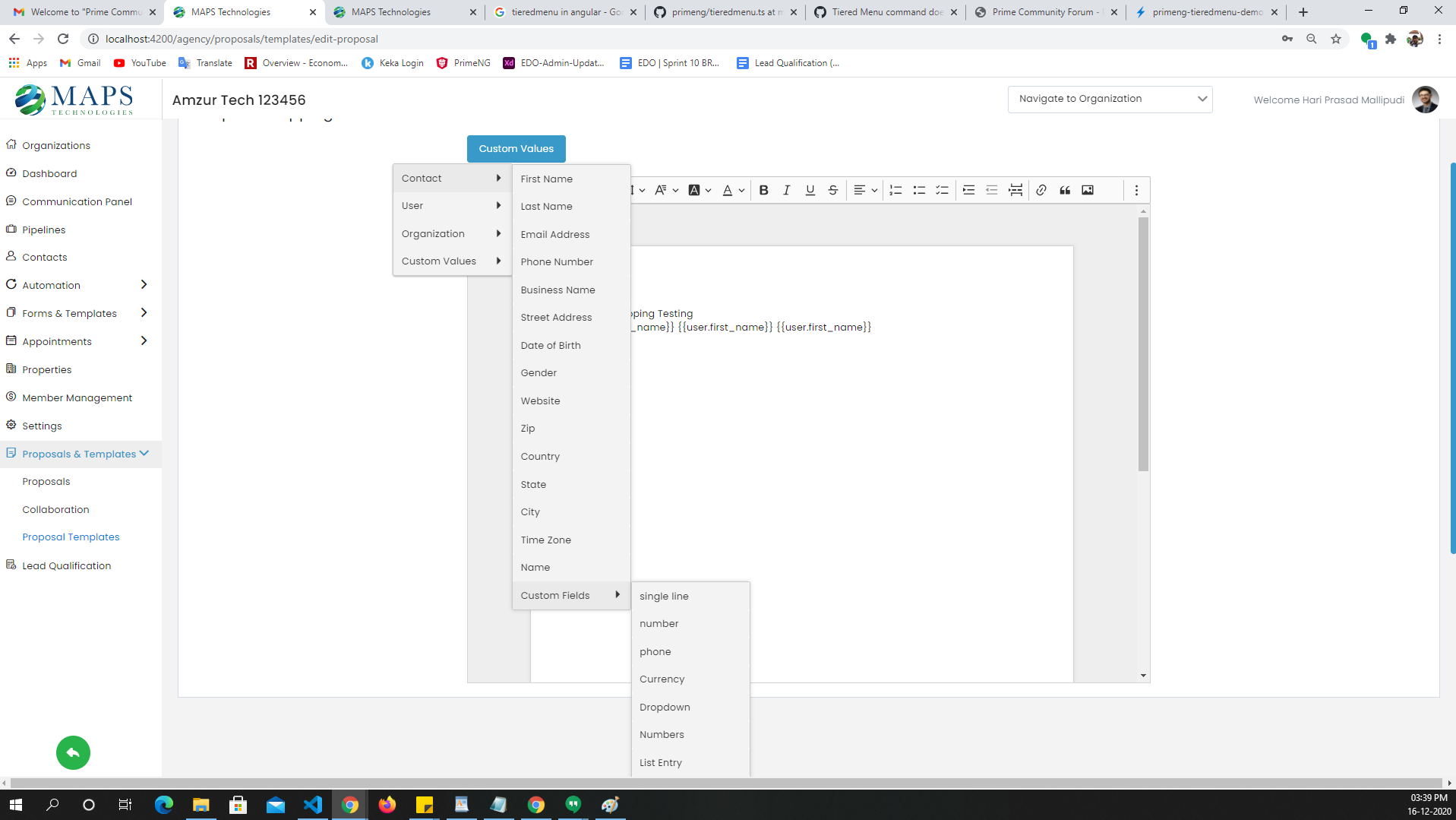Open the editor's three-dot more options menu
This screenshot has height=820, width=1456.
pyautogui.click(x=1136, y=190)
